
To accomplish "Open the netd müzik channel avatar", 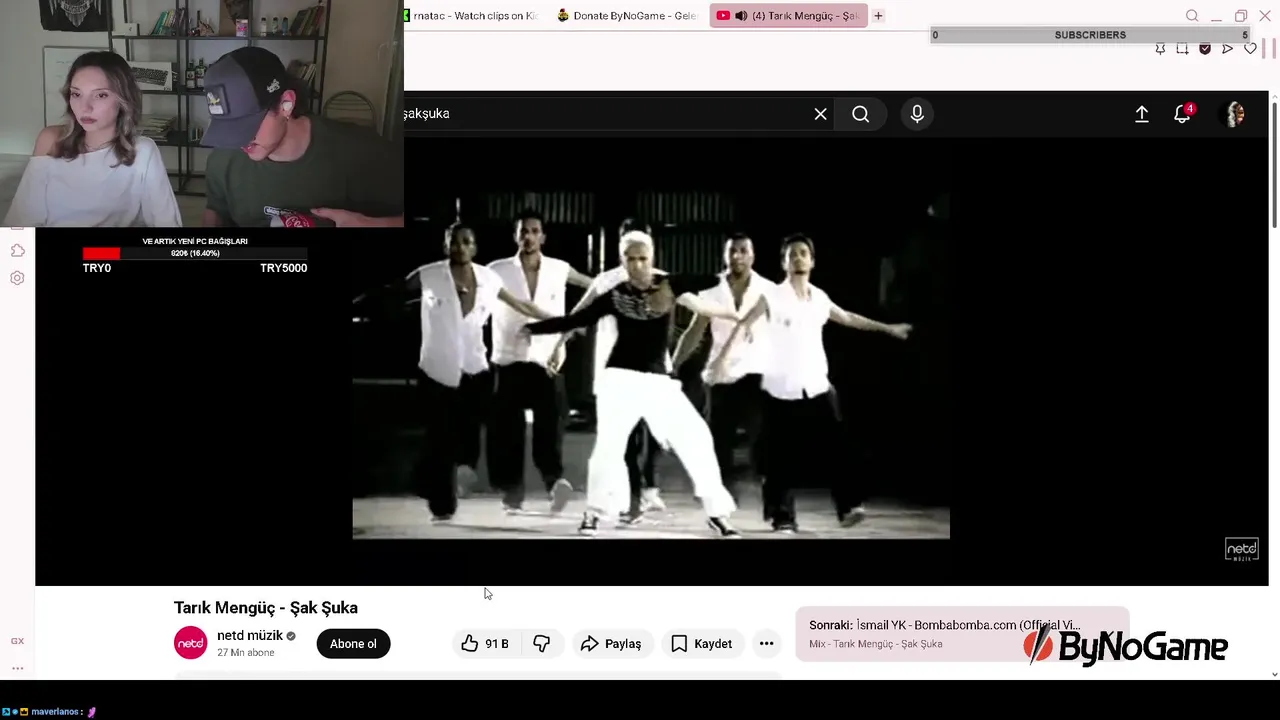I will (x=190, y=643).
